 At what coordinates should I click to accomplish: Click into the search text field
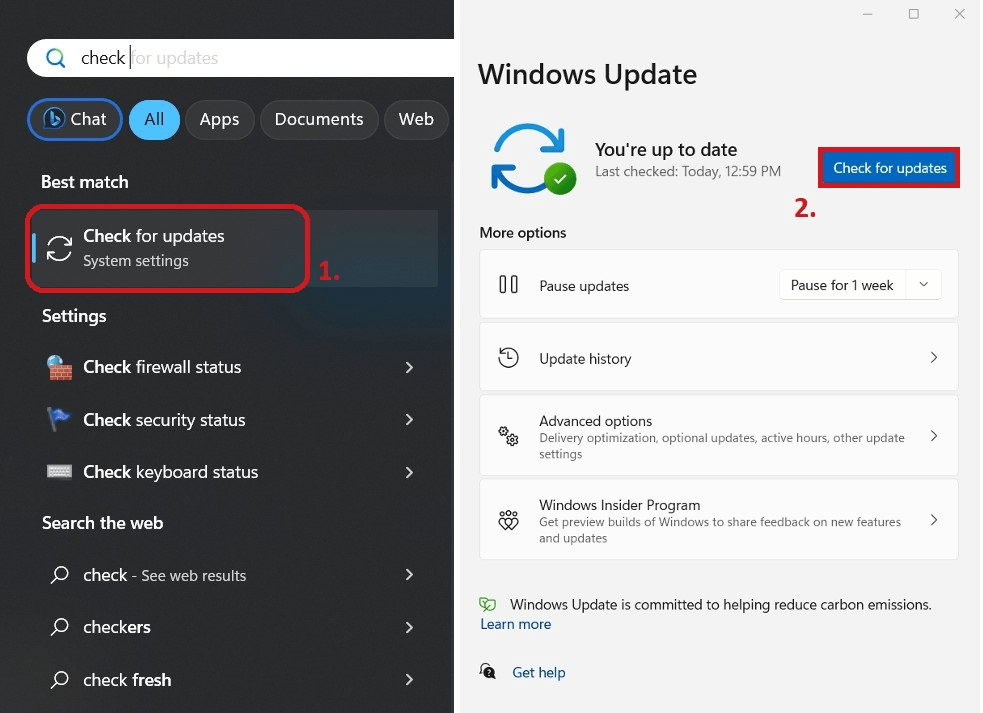(241, 58)
